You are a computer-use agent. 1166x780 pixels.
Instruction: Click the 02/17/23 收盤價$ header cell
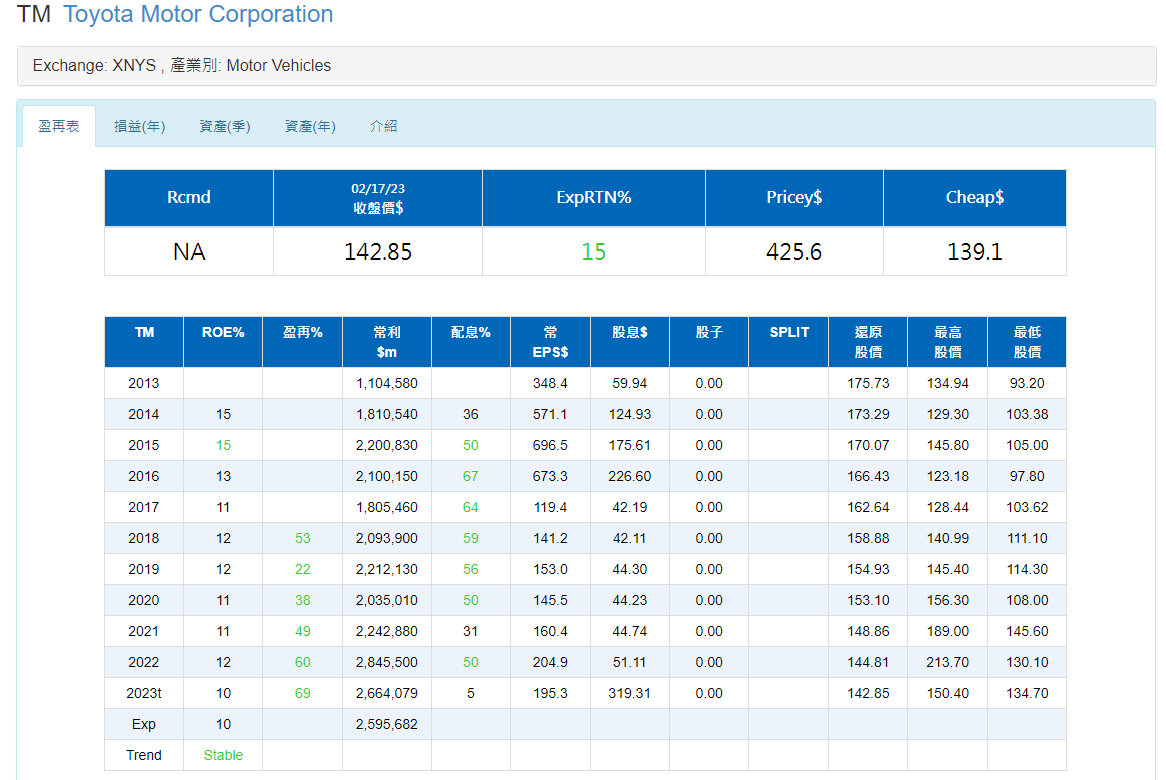tap(378, 198)
